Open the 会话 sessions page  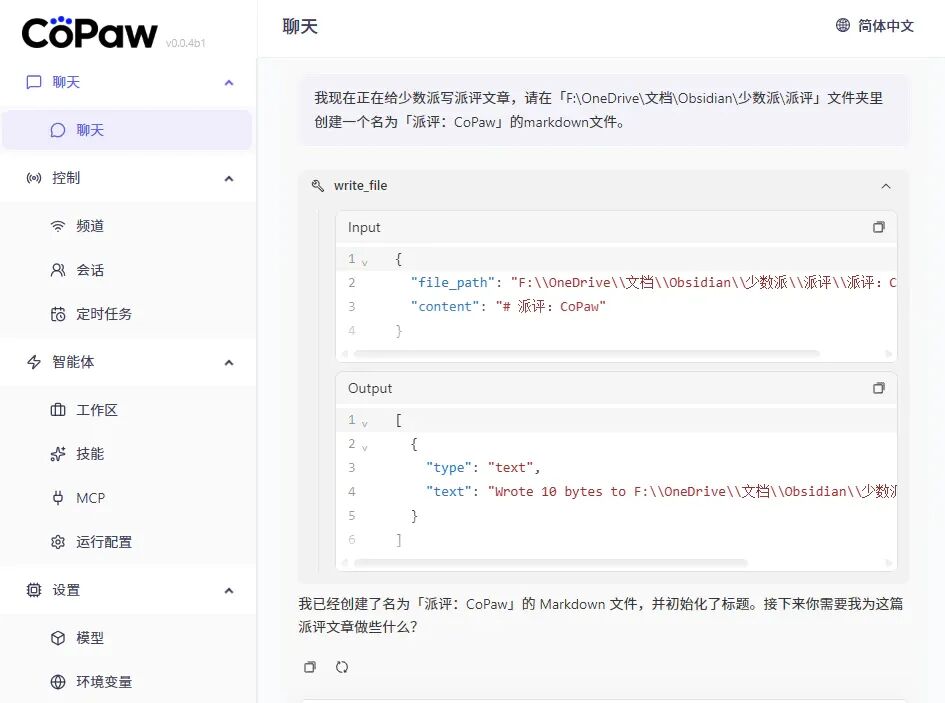[x=127, y=270]
